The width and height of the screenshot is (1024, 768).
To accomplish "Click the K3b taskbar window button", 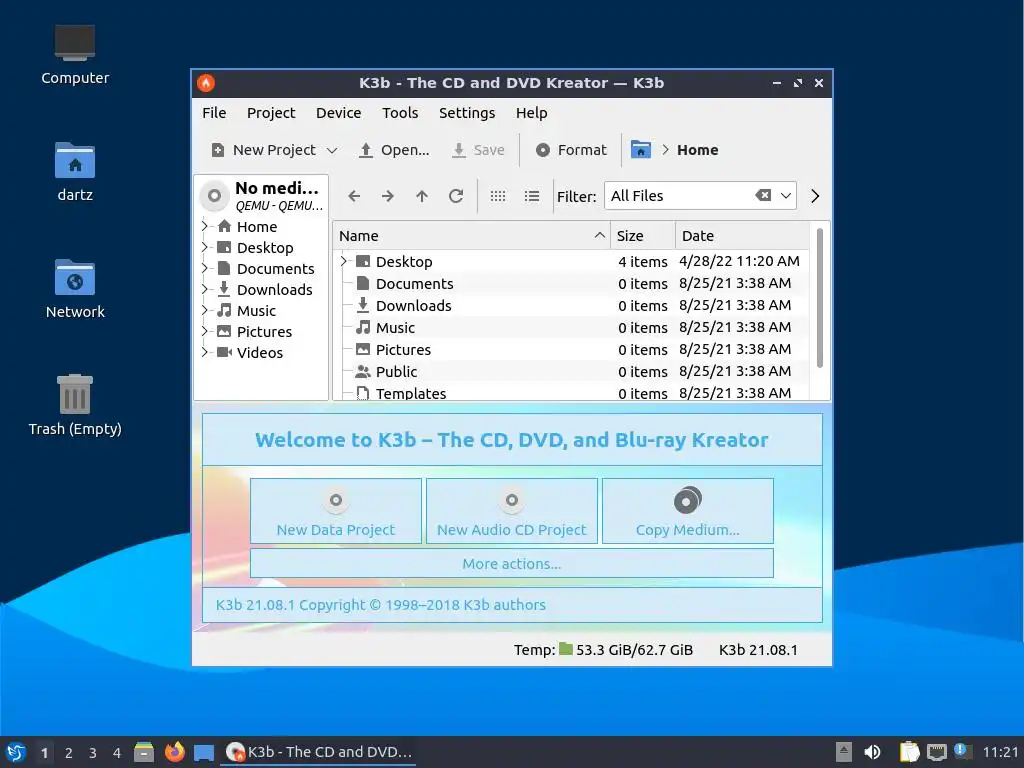I will coord(319,752).
